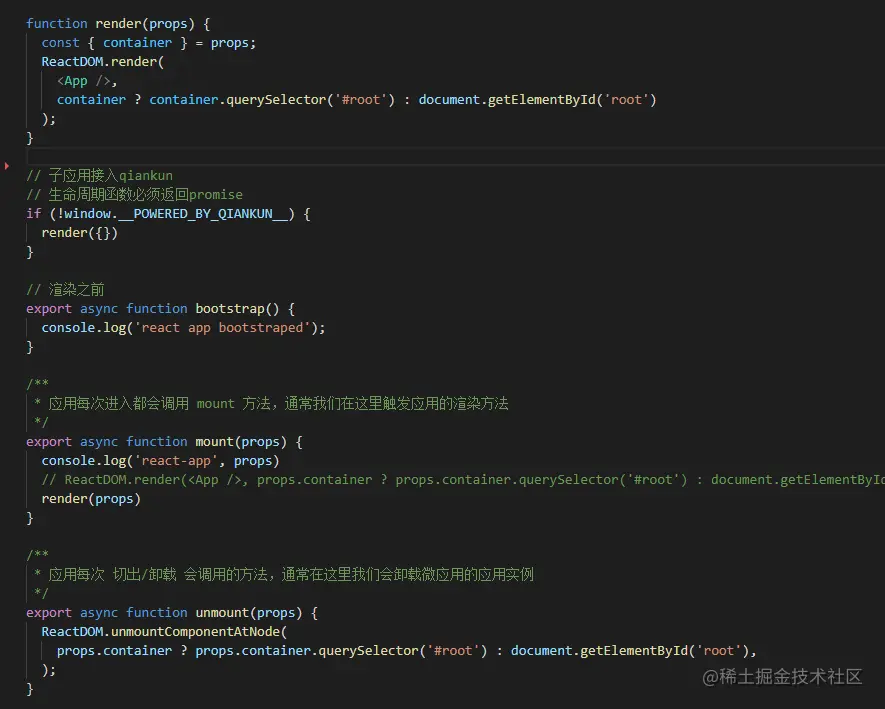The image size is (885, 709).
Task: Click comment '// 生命周期函数必须返回promise'
Action: tap(134, 195)
